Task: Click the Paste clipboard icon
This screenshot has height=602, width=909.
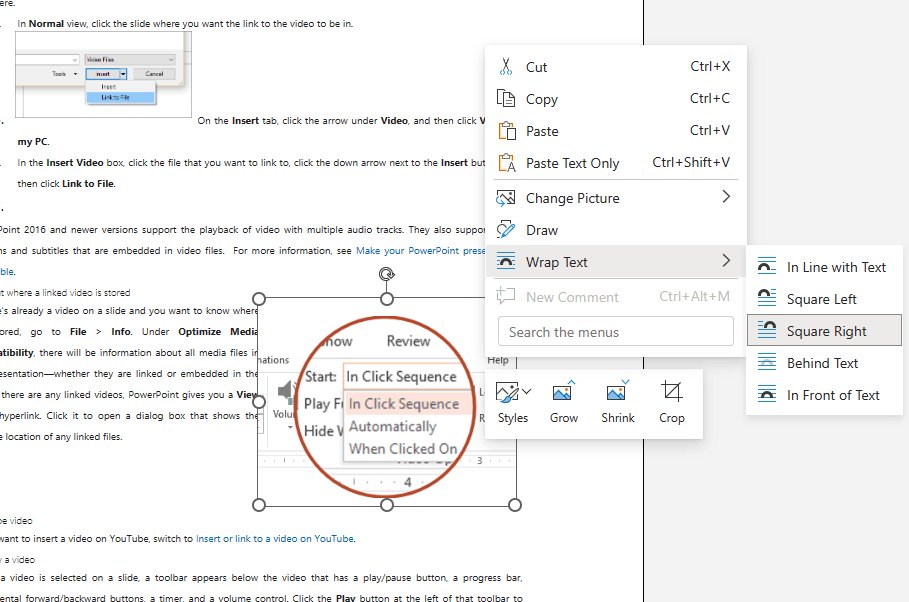Action: coord(507,130)
